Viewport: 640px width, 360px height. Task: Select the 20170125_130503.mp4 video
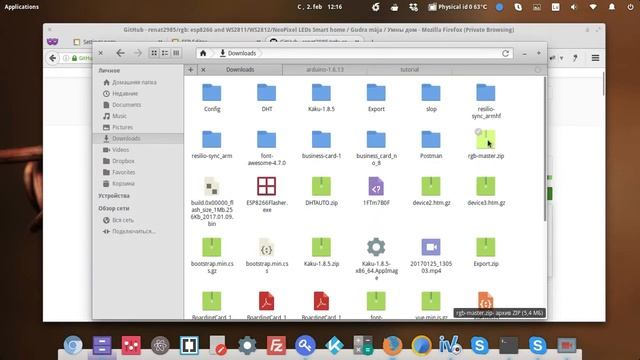coord(431,247)
